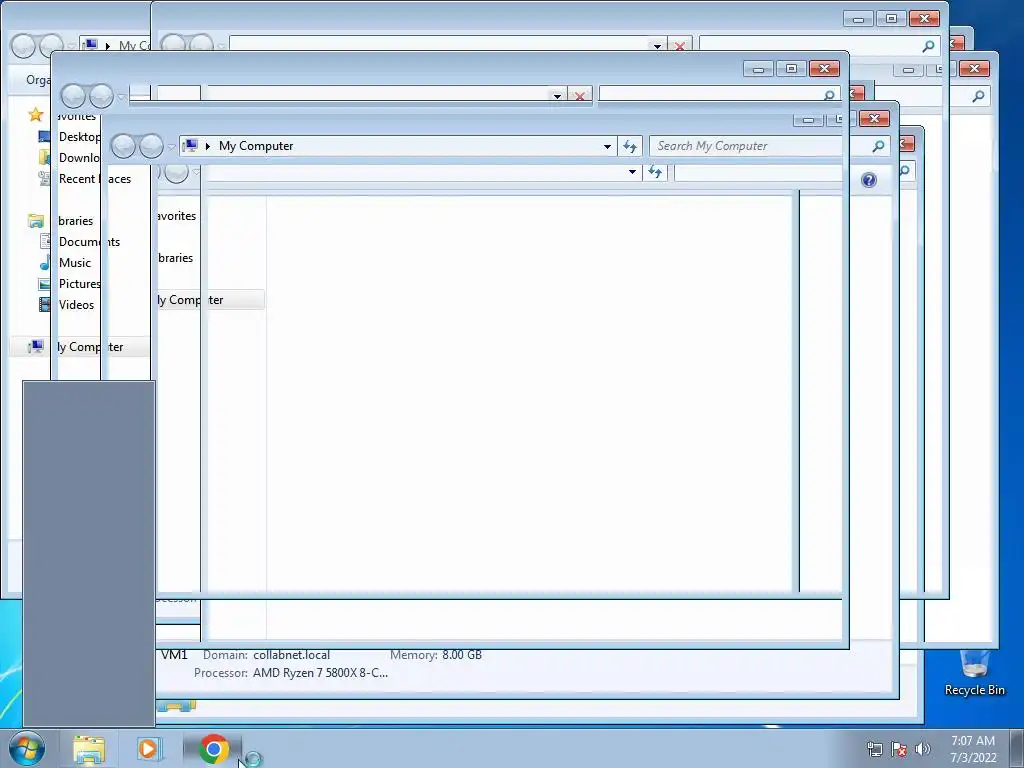Viewport: 1024px width, 768px height.
Task: Click Favorites label in inner window pane
Action: [177, 216]
